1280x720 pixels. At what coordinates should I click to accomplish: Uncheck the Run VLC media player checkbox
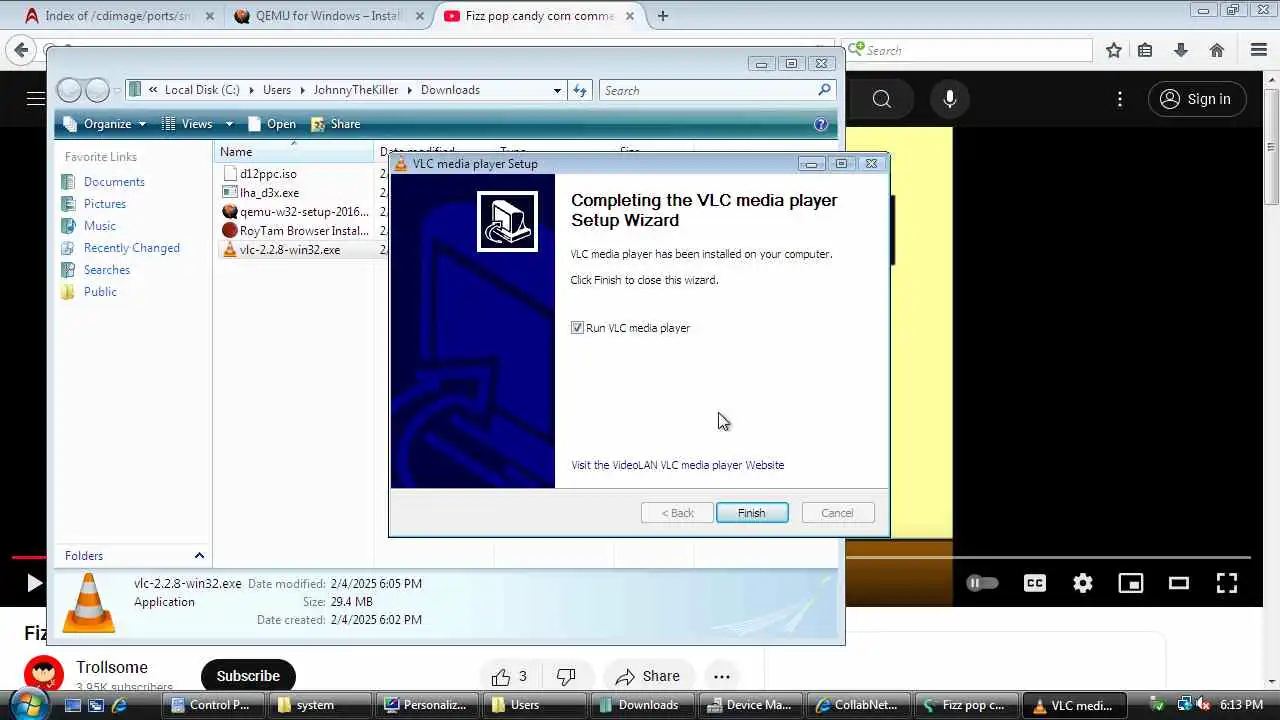[577, 328]
